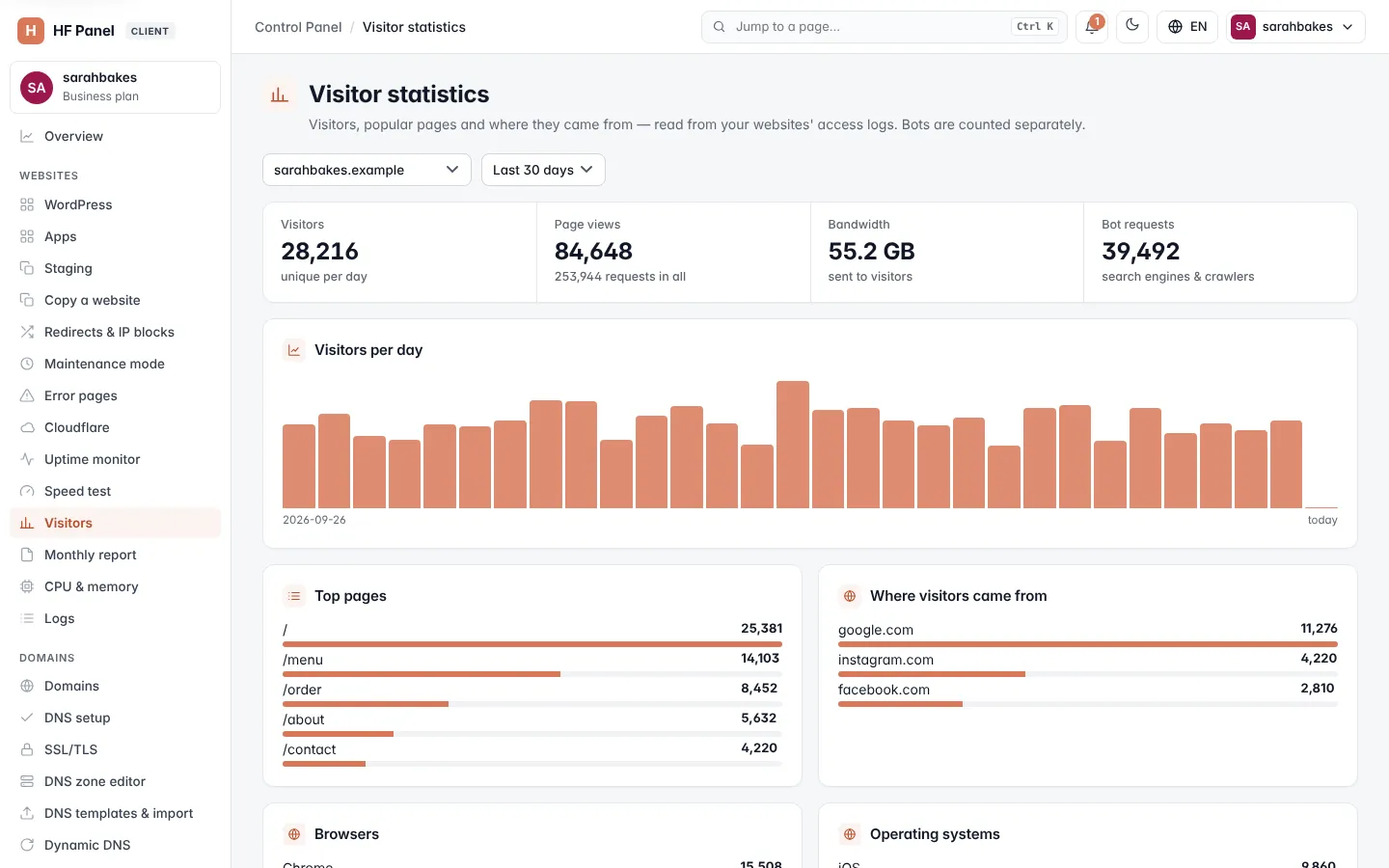Select Visitors in the sidebar
The height and width of the screenshot is (868, 1389).
click(x=115, y=523)
